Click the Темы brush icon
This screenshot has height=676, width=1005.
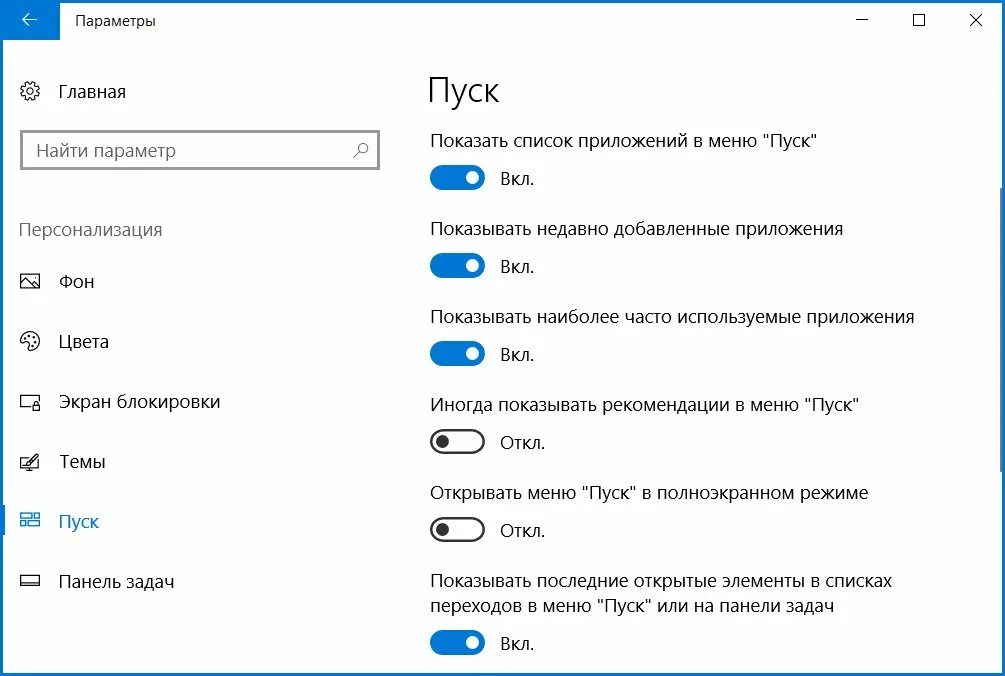pyautogui.click(x=30, y=462)
